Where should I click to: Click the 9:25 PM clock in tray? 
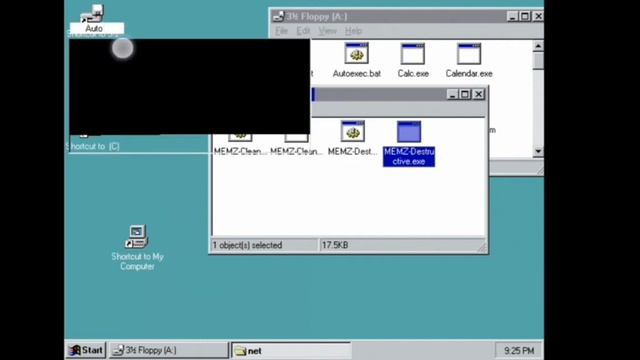(519, 351)
